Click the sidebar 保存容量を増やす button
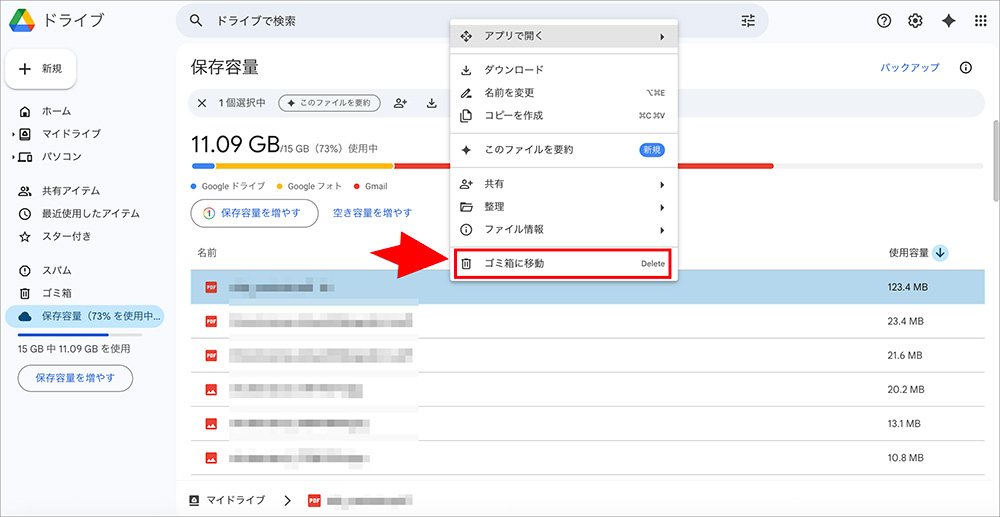 pyautogui.click(x=75, y=378)
